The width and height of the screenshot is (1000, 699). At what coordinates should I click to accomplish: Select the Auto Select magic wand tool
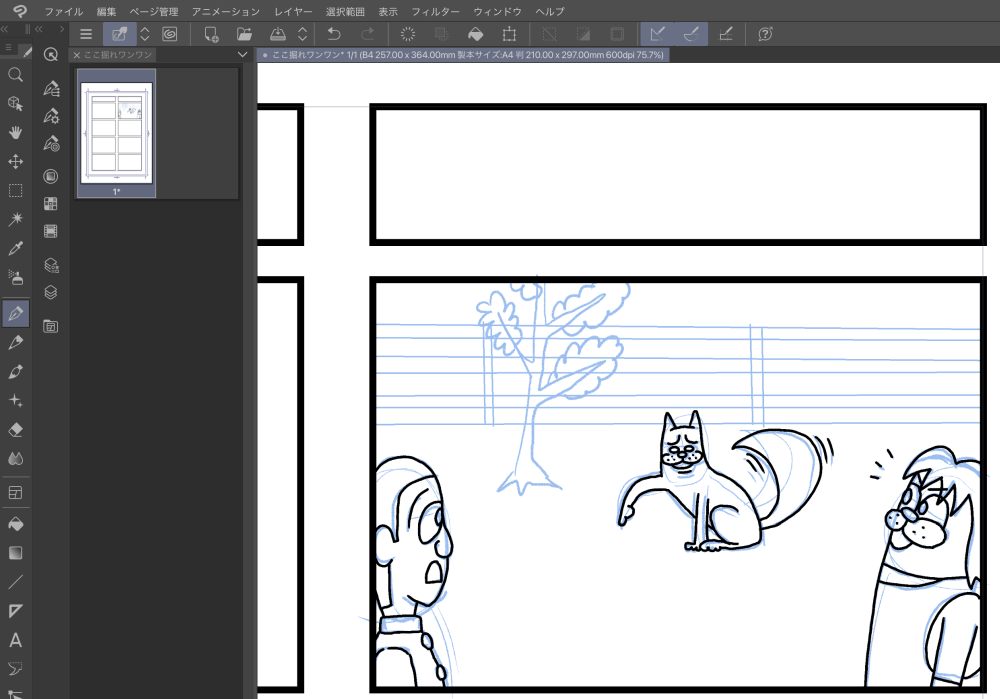[15, 219]
